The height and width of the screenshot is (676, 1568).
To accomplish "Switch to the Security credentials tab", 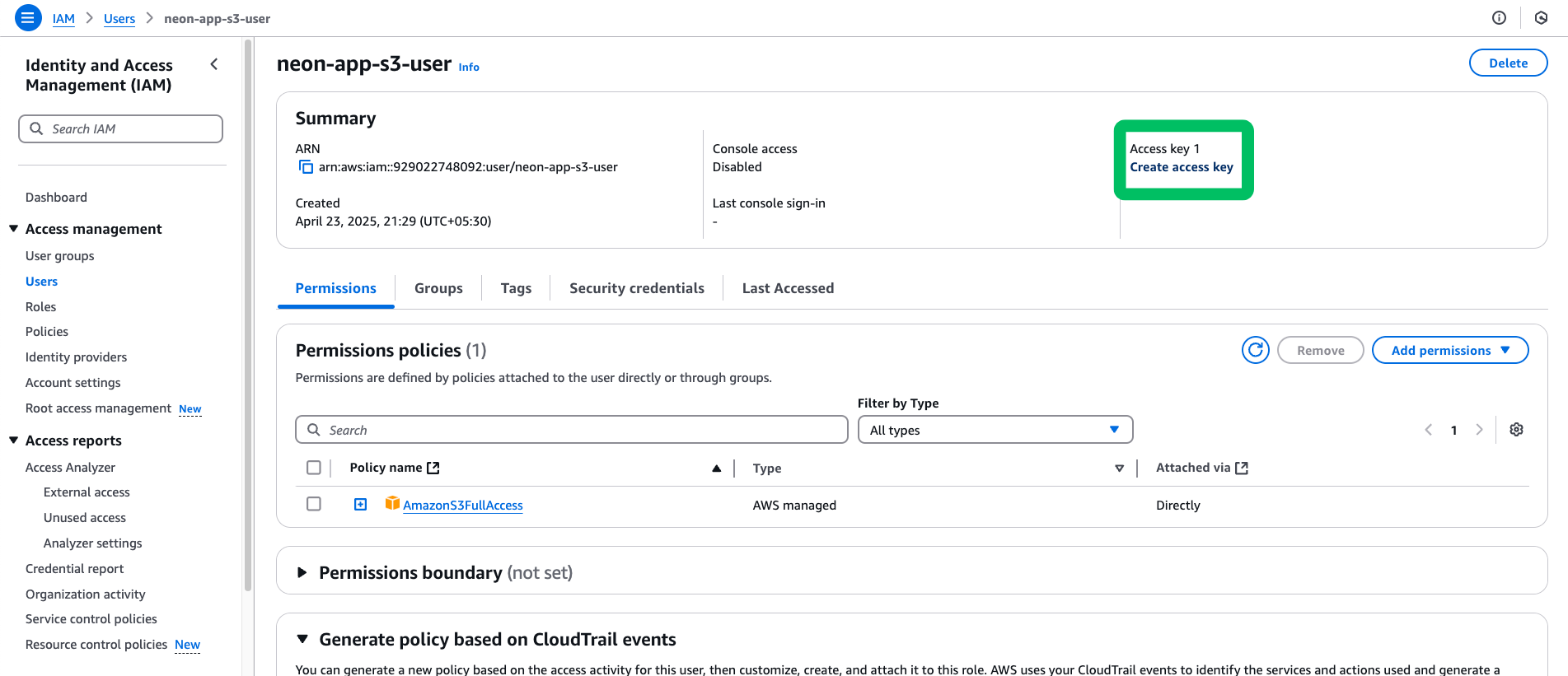I will [636, 288].
